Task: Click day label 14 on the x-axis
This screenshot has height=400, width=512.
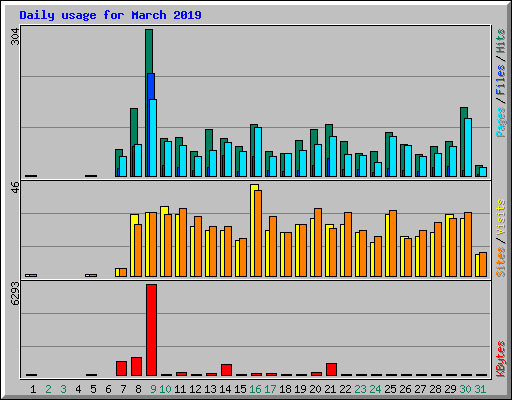Action: pyautogui.click(x=225, y=389)
